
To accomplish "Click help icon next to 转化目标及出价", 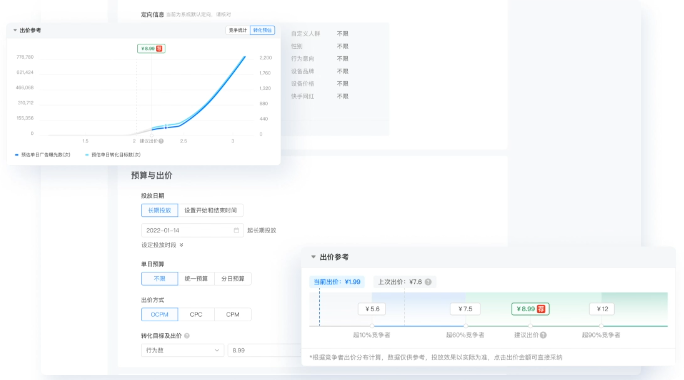I will [187, 335].
